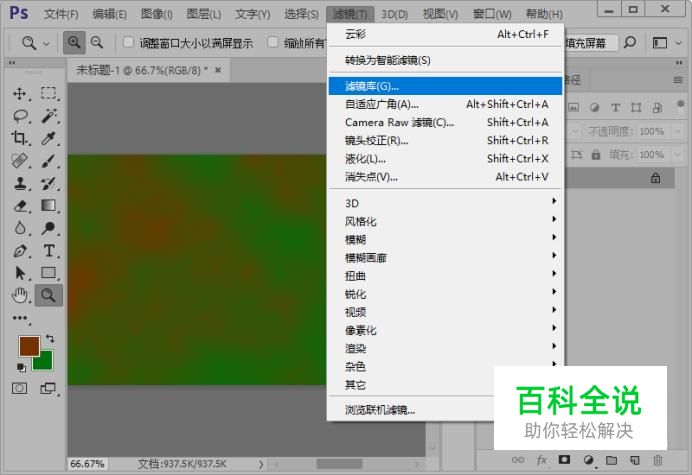The width and height of the screenshot is (692, 475).
Task: Lock all layer attributes
Action: click(596, 155)
